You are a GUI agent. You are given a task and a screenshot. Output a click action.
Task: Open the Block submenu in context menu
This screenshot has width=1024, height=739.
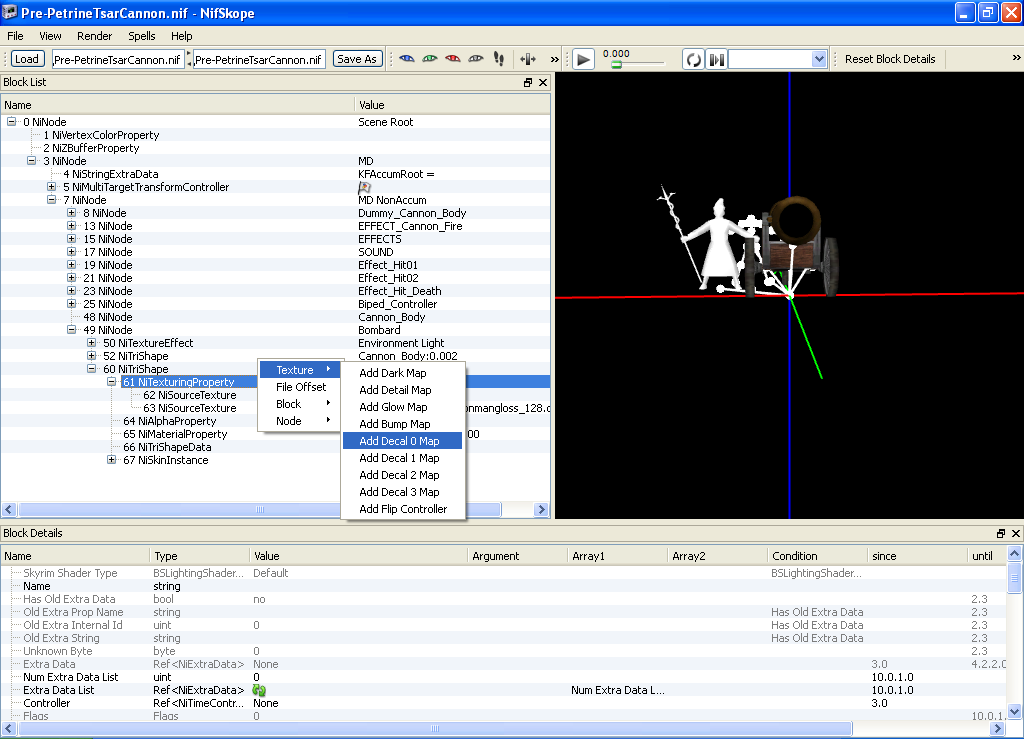(300, 404)
